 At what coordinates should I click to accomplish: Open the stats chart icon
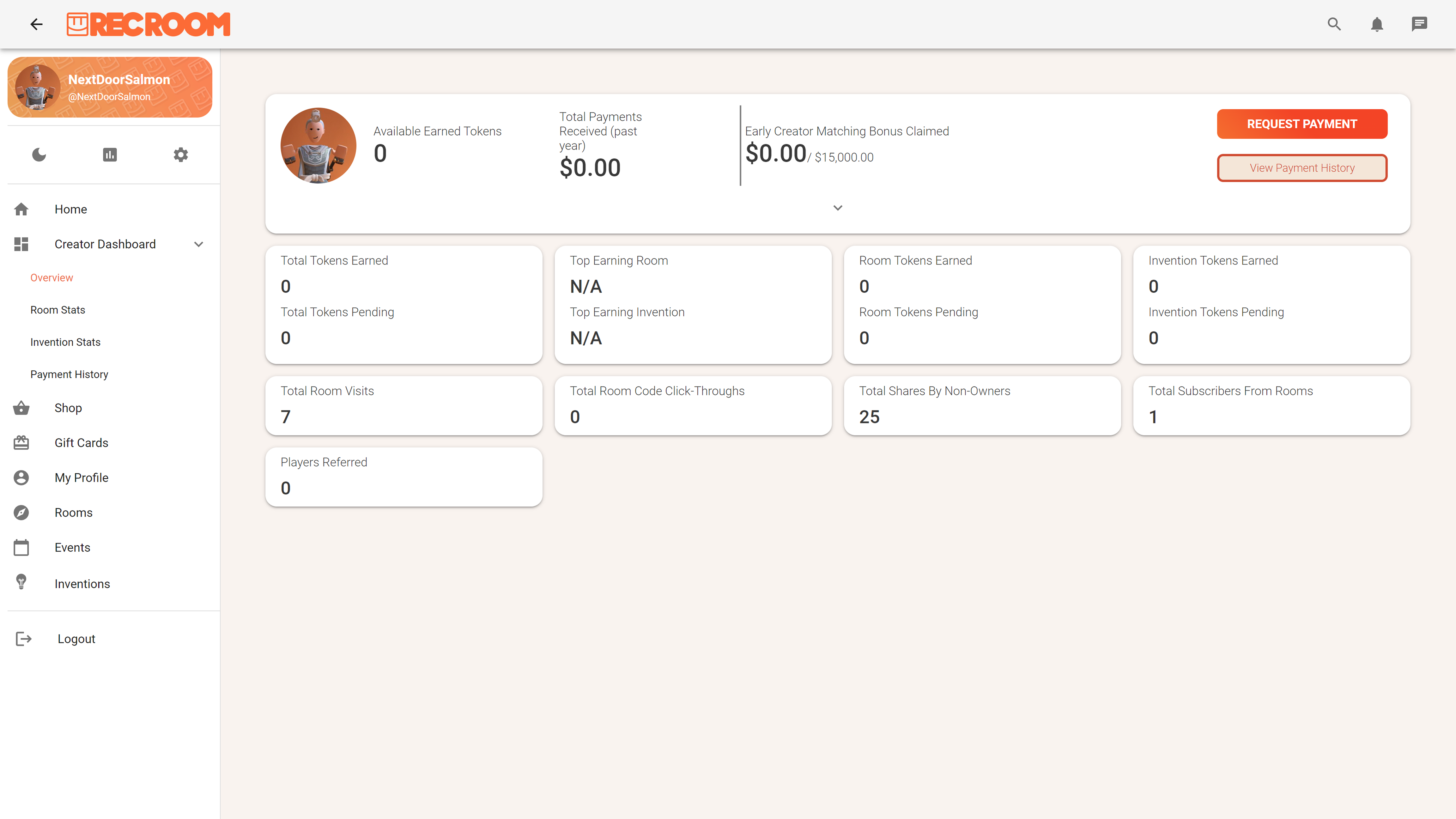coord(110,154)
